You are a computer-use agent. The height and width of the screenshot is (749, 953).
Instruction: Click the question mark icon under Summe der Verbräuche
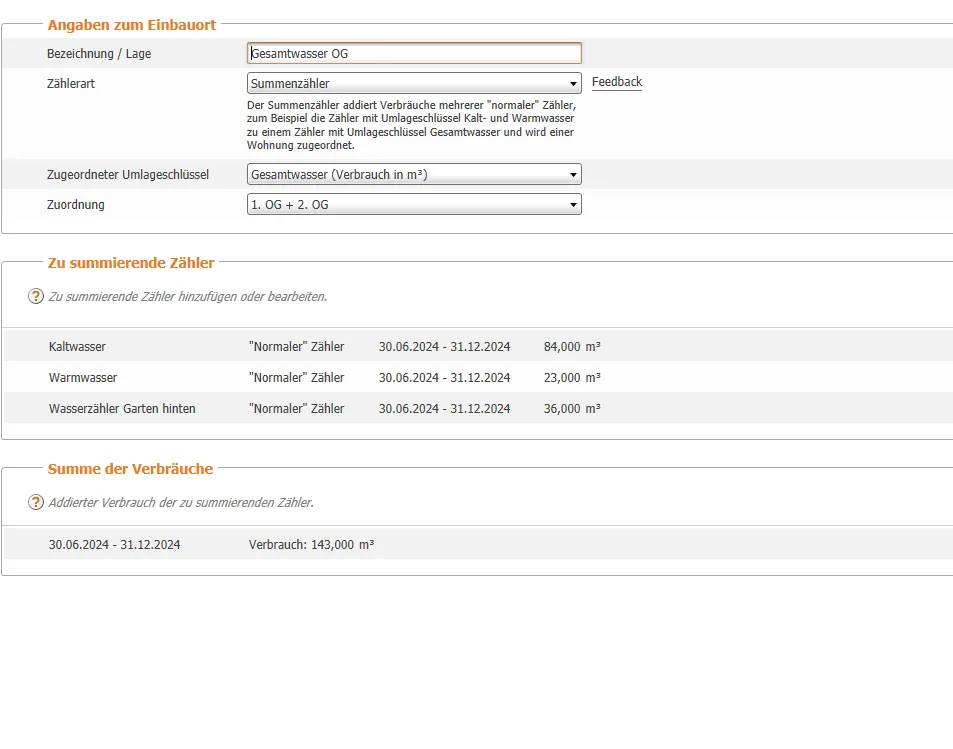pyautogui.click(x=36, y=502)
